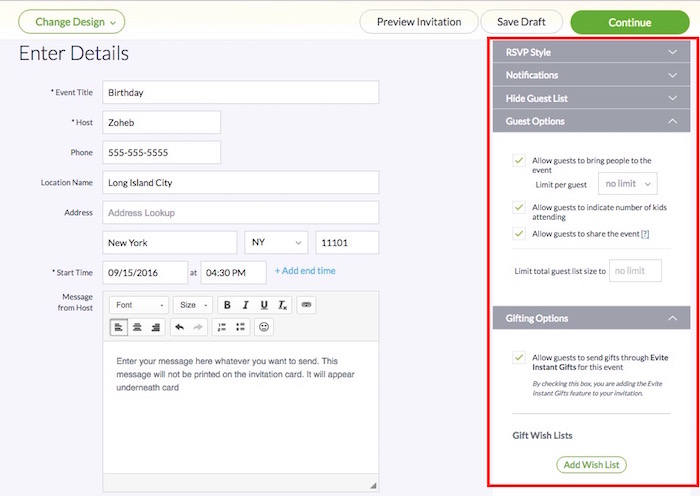Uncheck allow guests to bring people
The width and height of the screenshot is (700, 496).
[x=519, y=160]
